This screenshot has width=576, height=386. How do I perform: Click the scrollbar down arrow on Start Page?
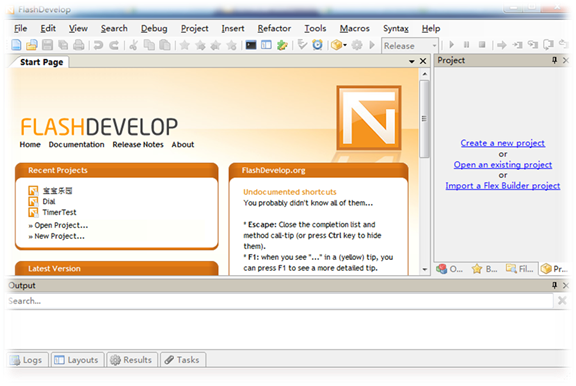[425, 269]
